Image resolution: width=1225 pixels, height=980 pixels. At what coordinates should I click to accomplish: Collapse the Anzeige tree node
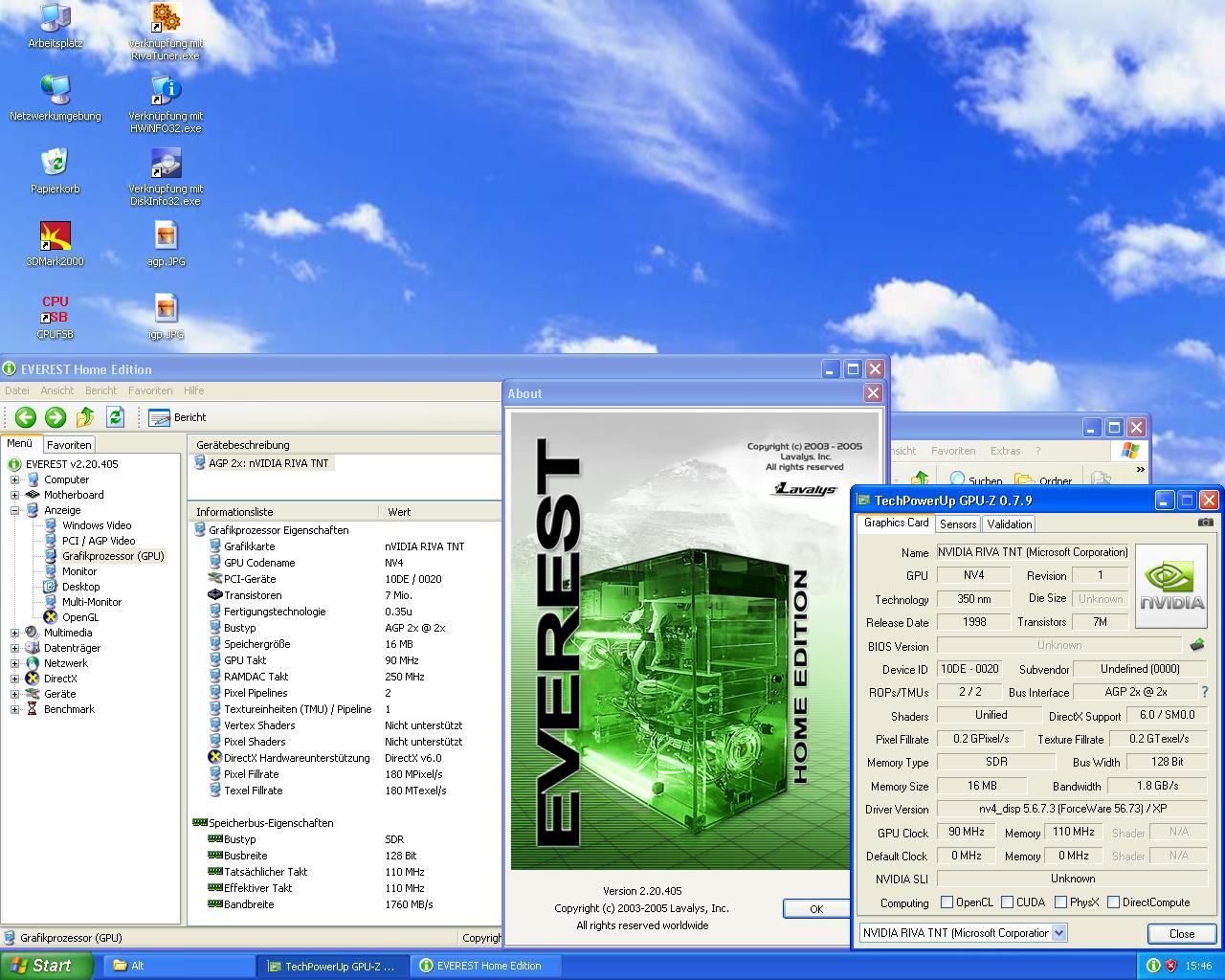(x=15, y=510)
